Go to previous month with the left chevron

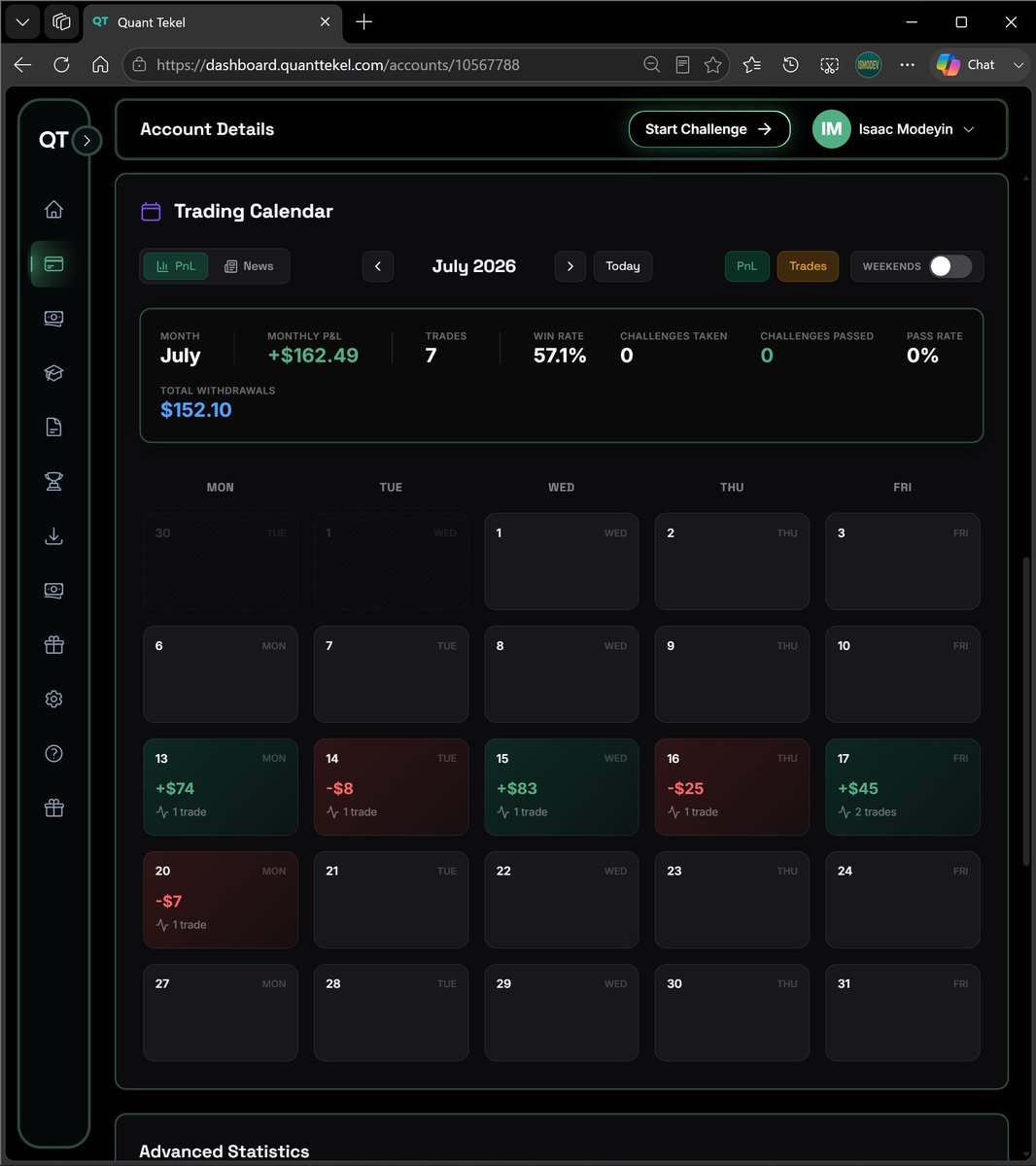point(378,266)
